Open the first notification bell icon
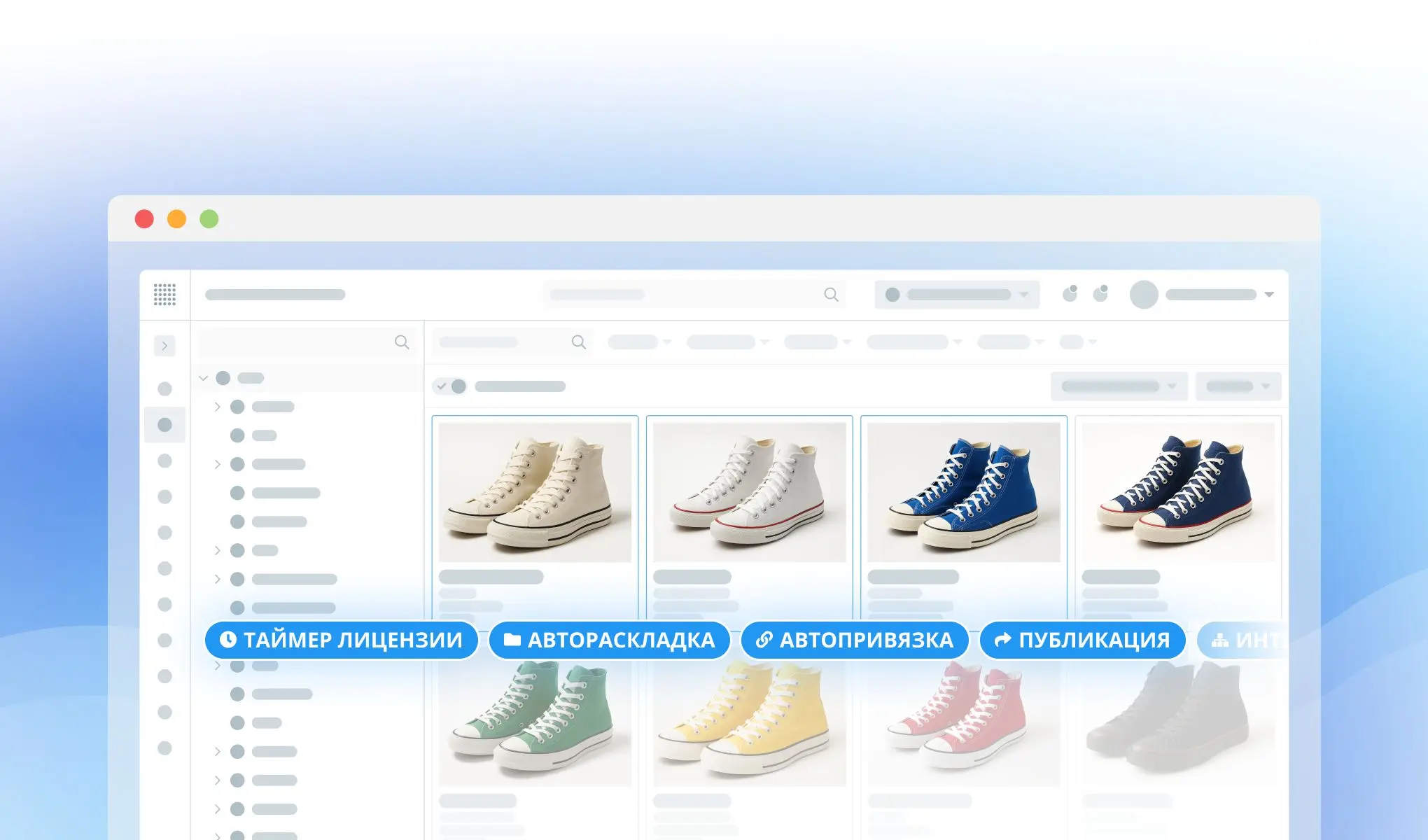The height and width of the screenshot is (840, 1428). click(x=1070, y=293)
